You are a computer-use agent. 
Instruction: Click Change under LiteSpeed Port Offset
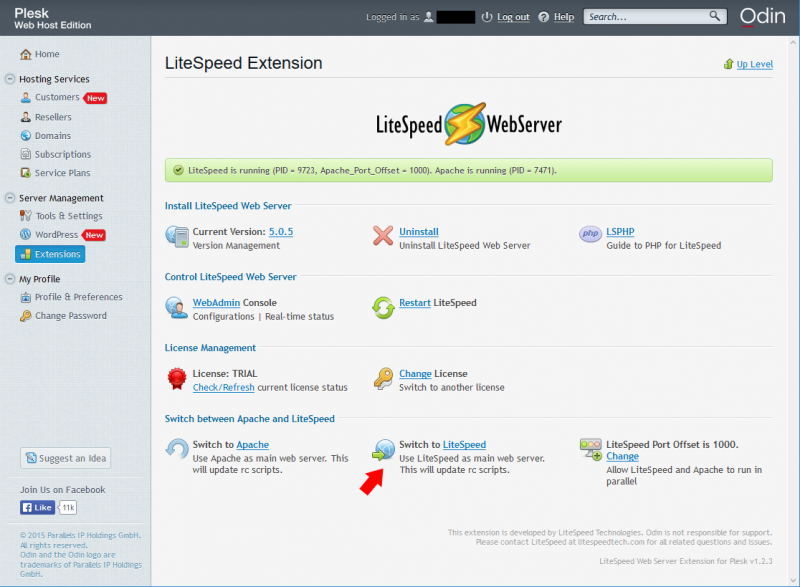(x=622, y=456)
